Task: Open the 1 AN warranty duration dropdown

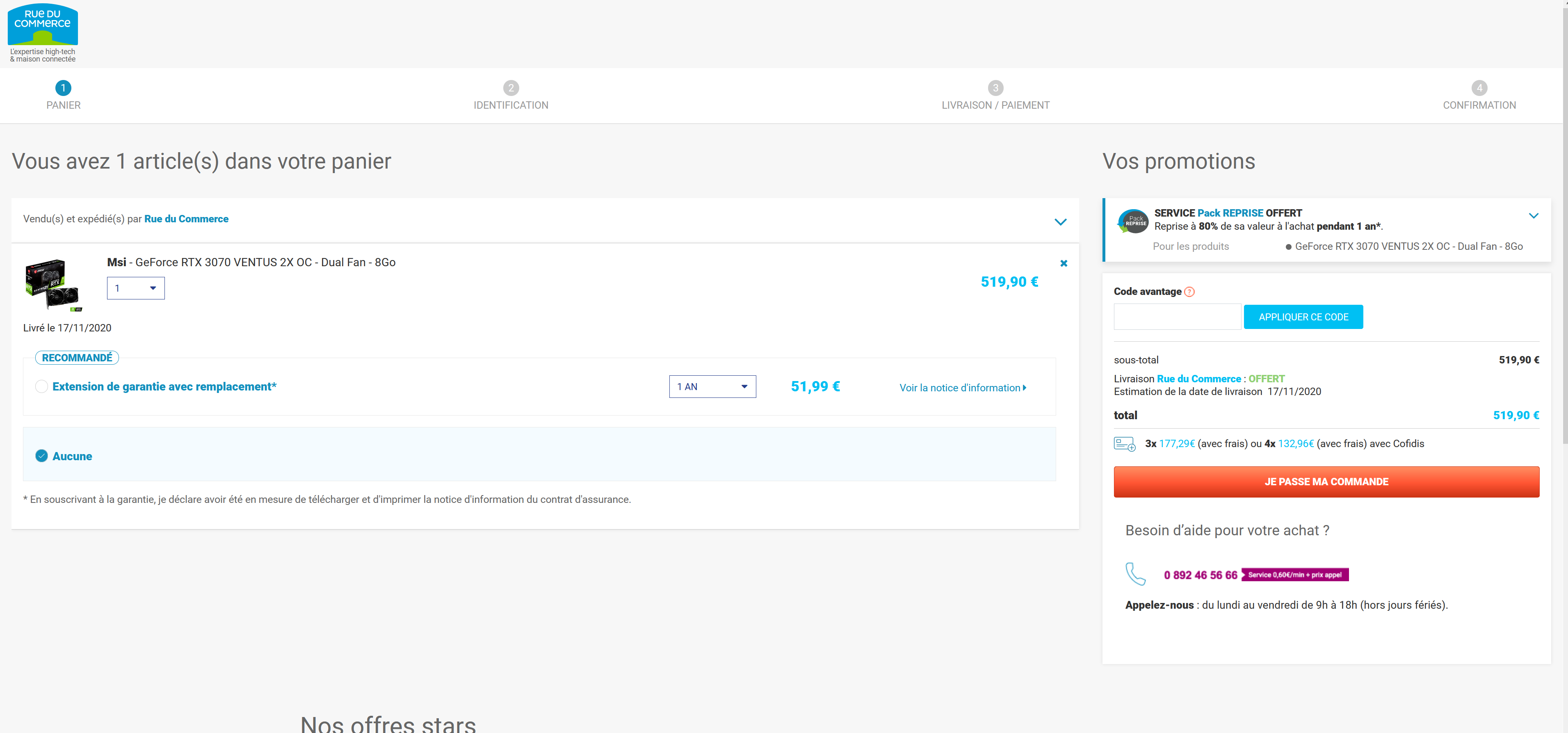Action: pyautogui.click(x=712, y=387)
